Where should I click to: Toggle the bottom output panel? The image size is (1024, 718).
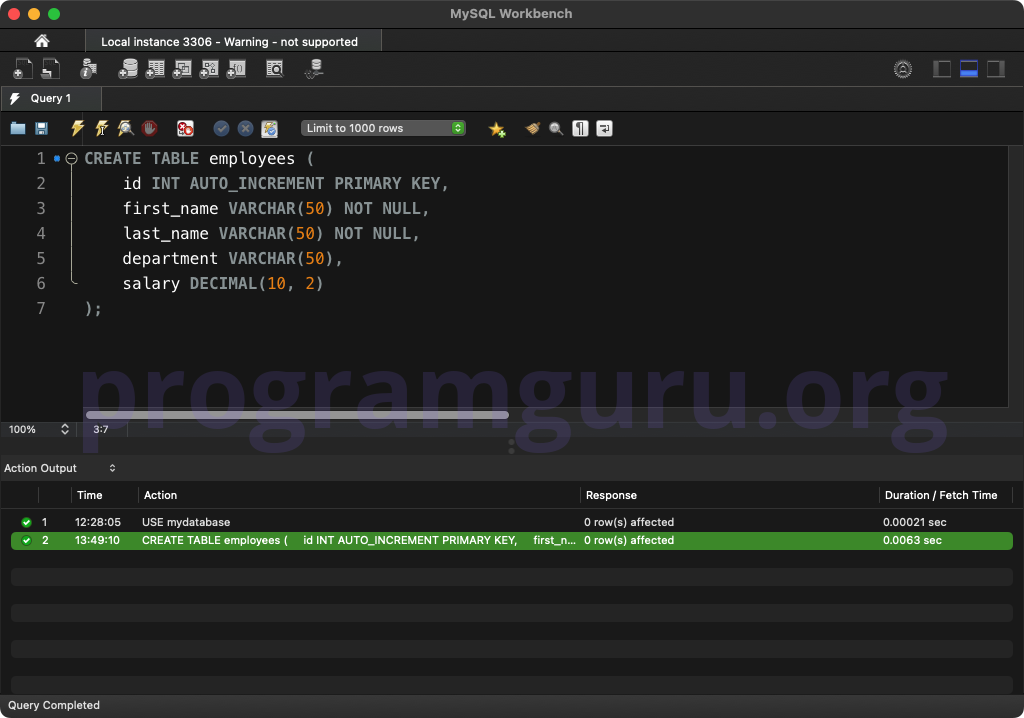point(968,69)
